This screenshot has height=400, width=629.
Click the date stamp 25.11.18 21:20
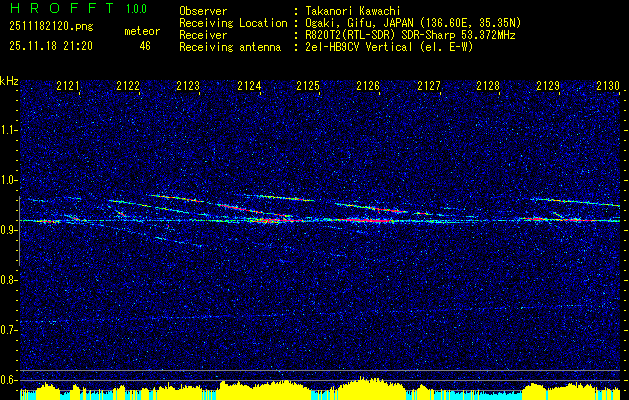point(51,46)
